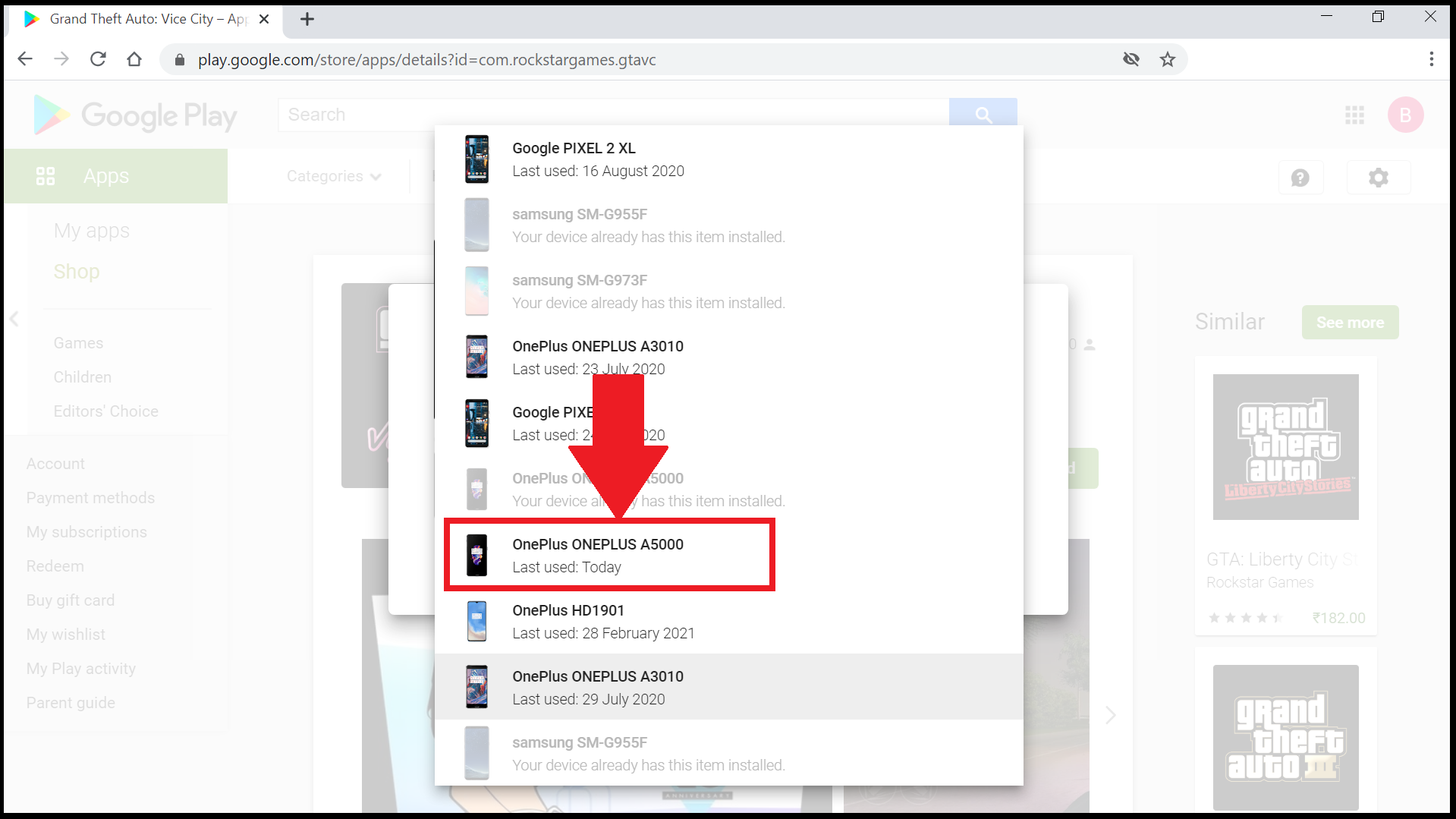Click the address bar URL
This screenshot has height=819, width=1456.
coord(427,60)
